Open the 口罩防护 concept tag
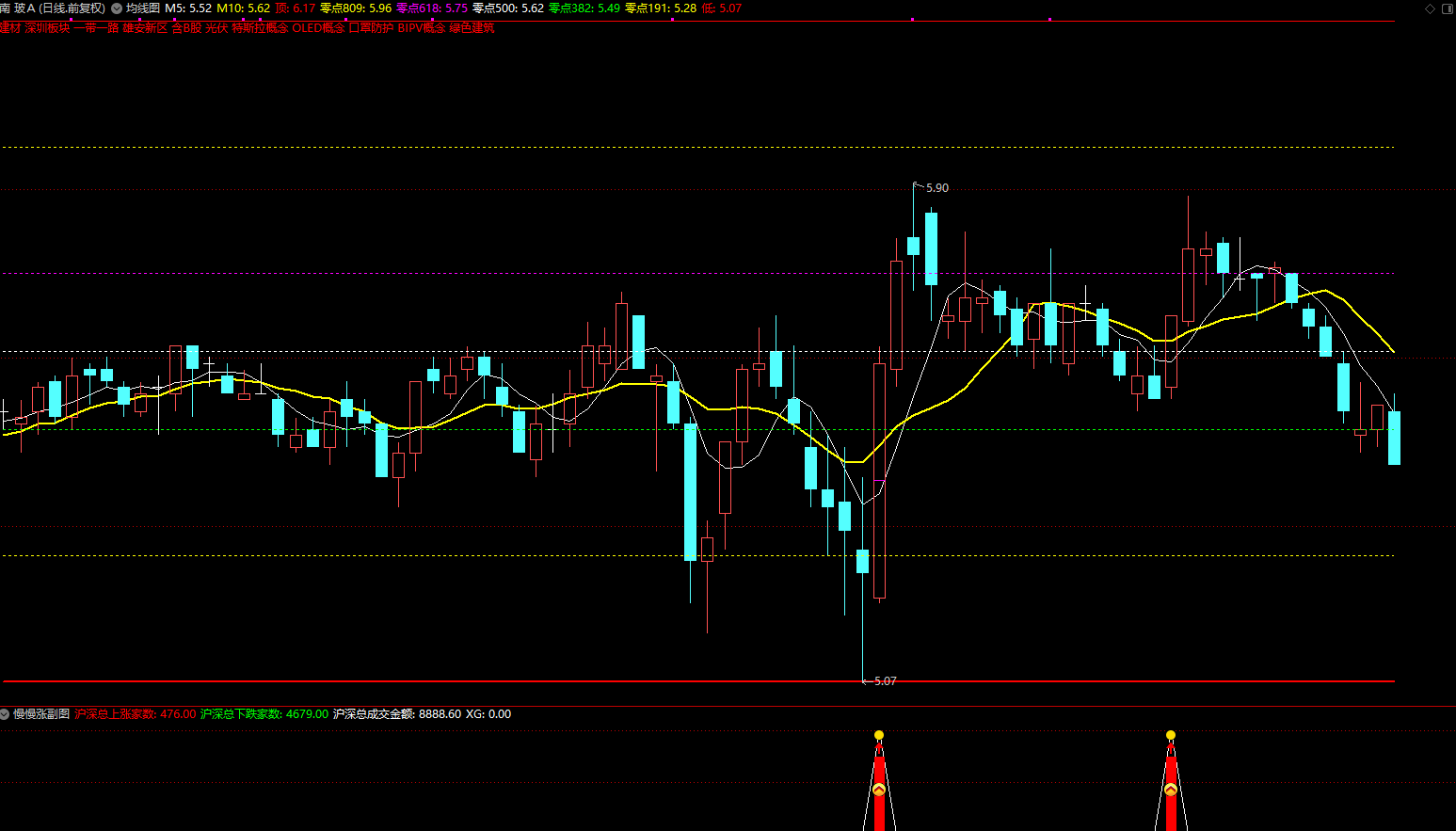1456x831 pixels. tap(371, 28)
